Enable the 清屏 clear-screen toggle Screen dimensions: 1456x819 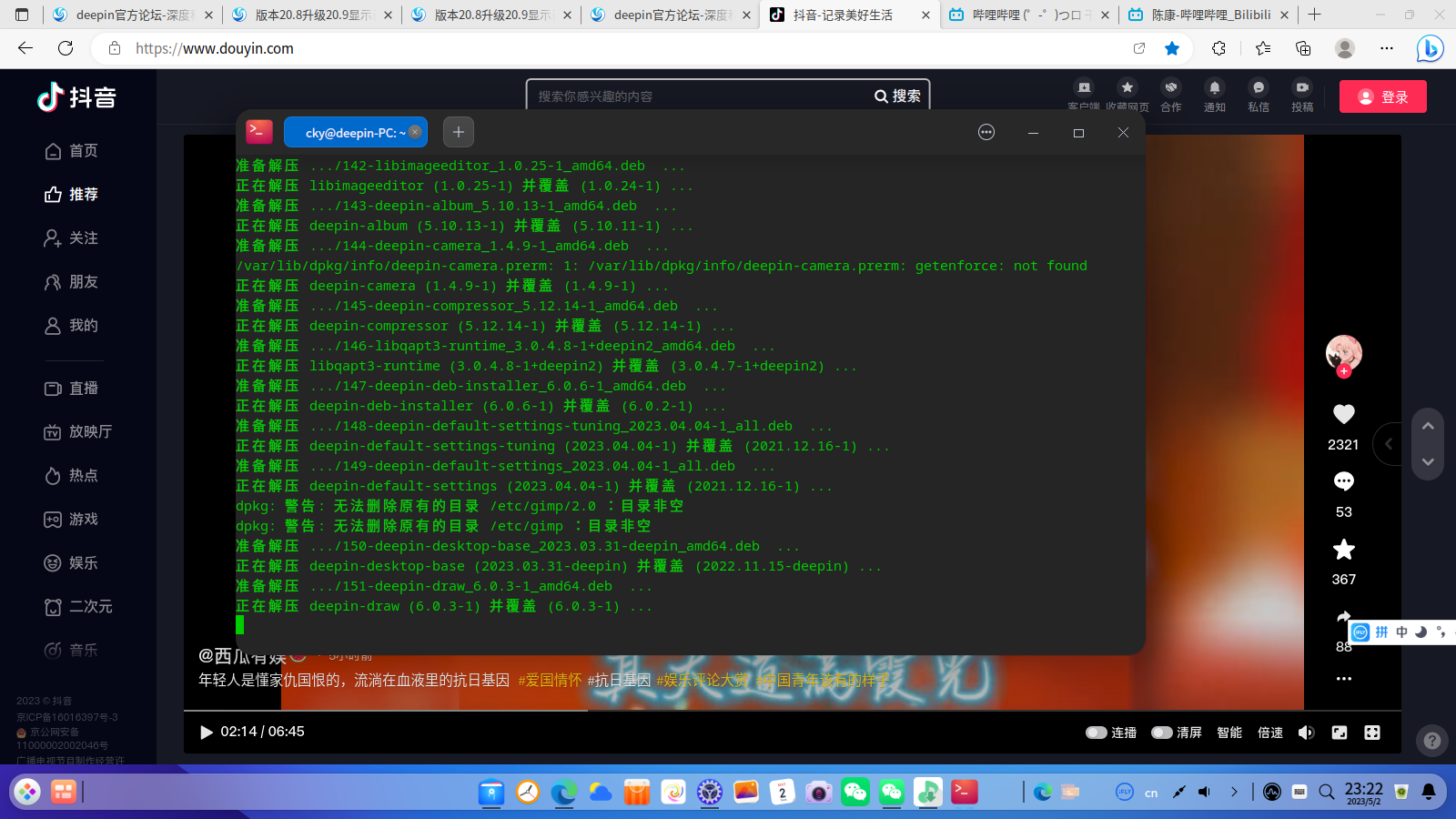coord(1160,732)
